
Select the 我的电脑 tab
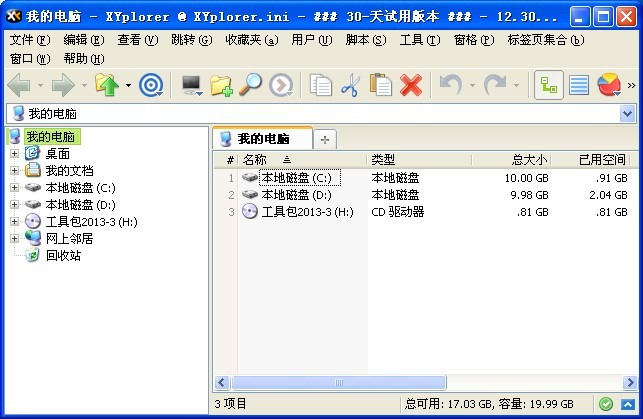[x=262, y=138]
